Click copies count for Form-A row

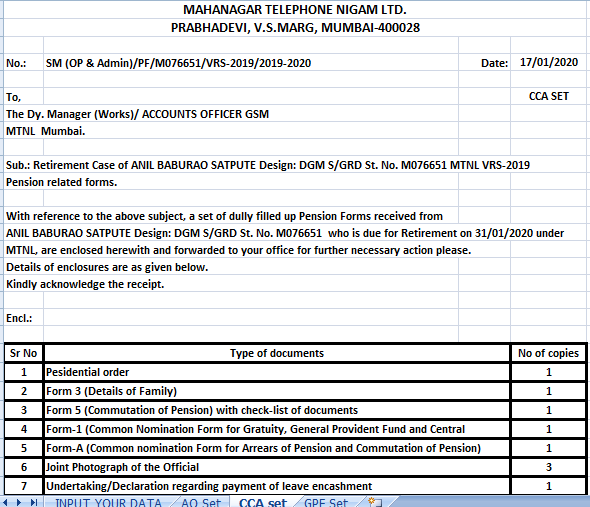pos(549,448)
